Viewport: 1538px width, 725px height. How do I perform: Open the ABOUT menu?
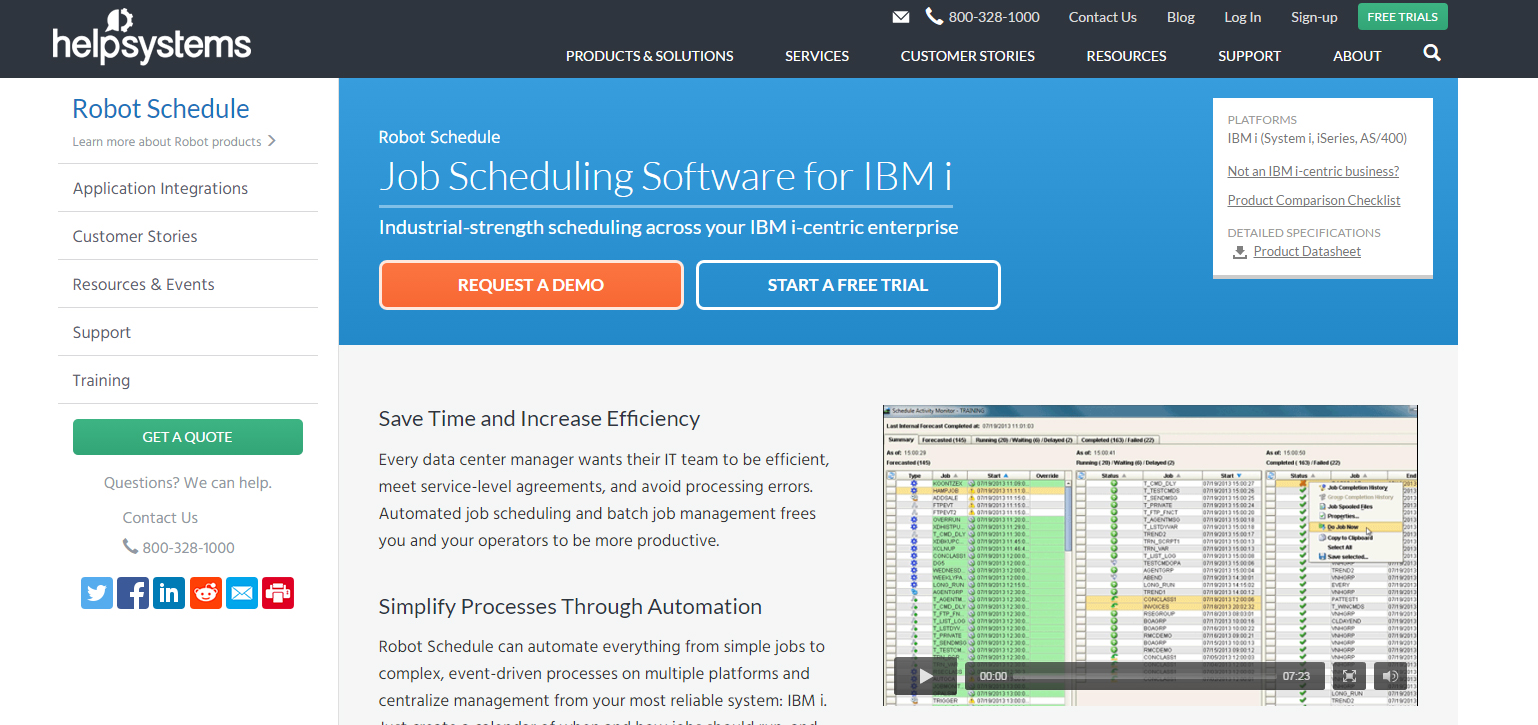[x=1357, y=56]
